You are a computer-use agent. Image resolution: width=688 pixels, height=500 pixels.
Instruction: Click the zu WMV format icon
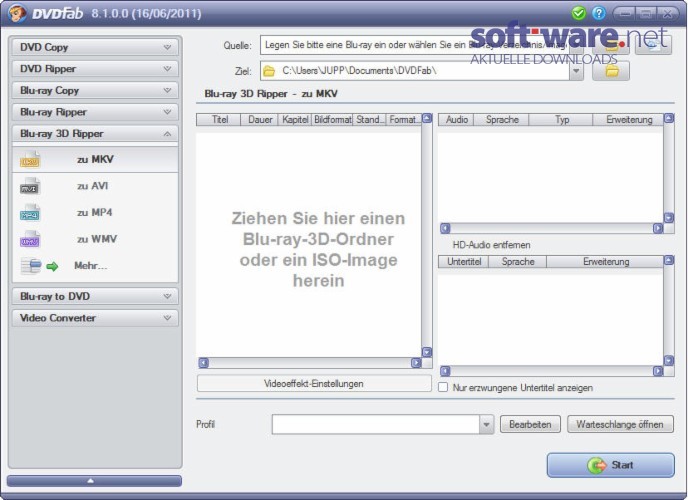click(30, 239)
